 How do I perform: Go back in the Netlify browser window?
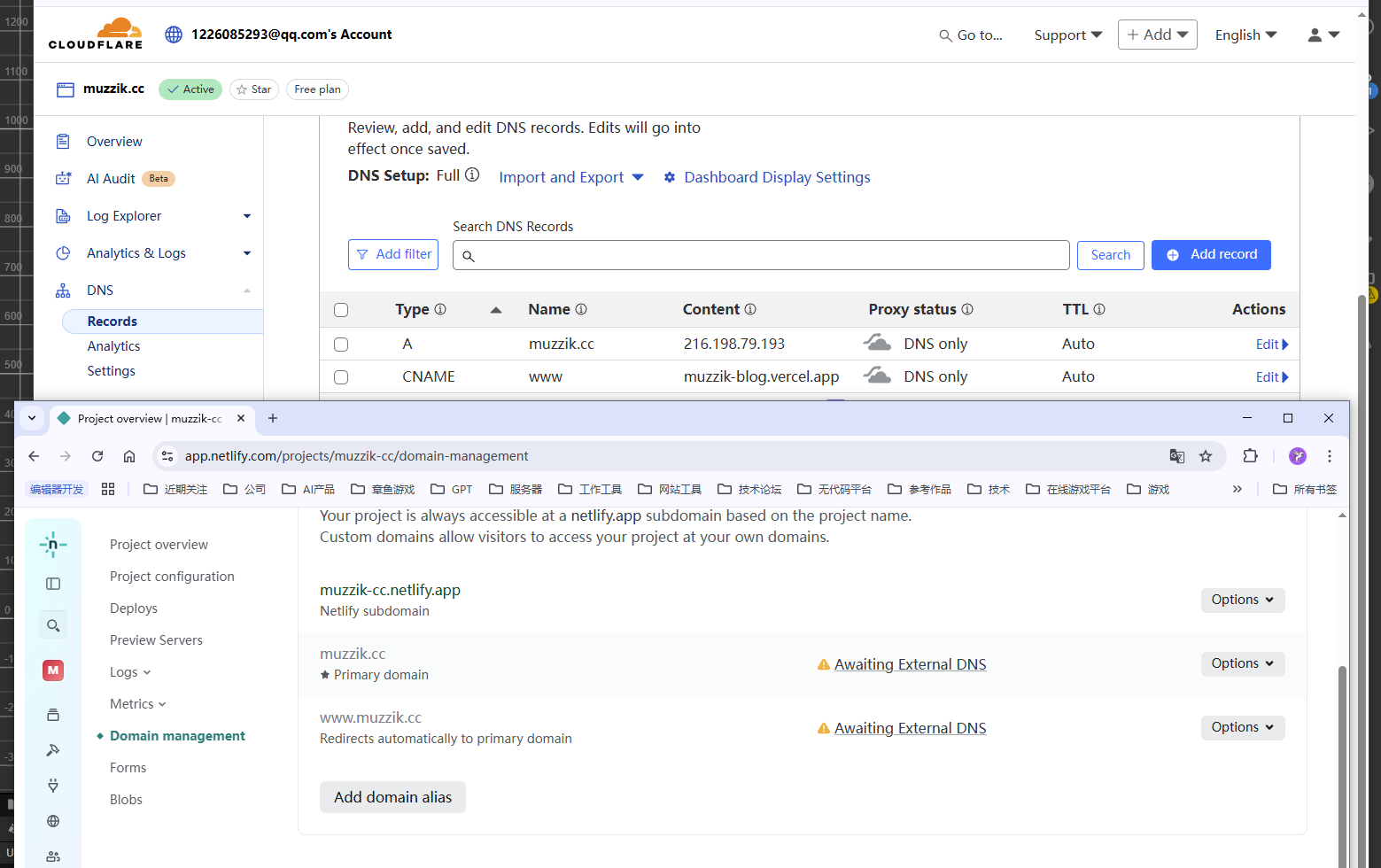tap(34, 456)
